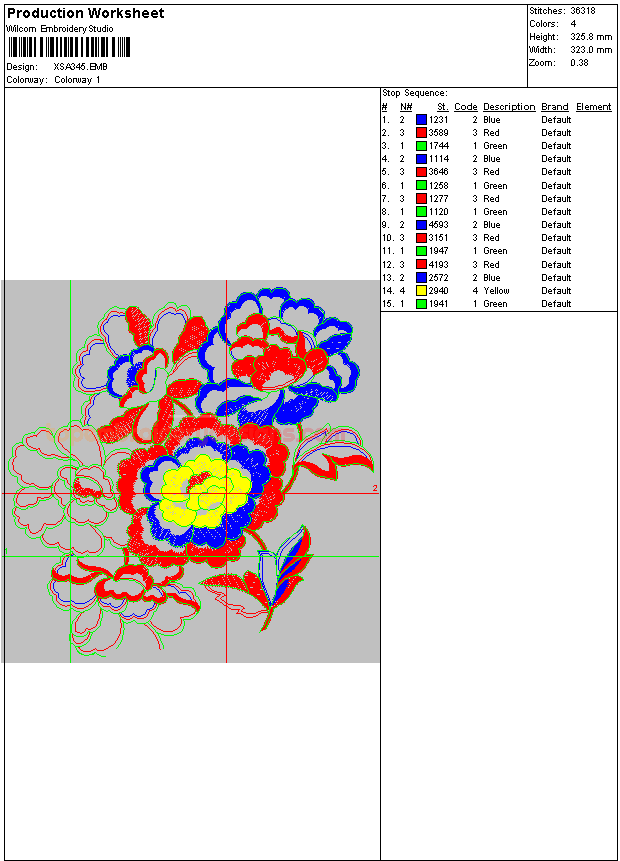620x861 pixels.
Task: Click stitch count '1120' in row 8
Action: [x=438, y=212]
